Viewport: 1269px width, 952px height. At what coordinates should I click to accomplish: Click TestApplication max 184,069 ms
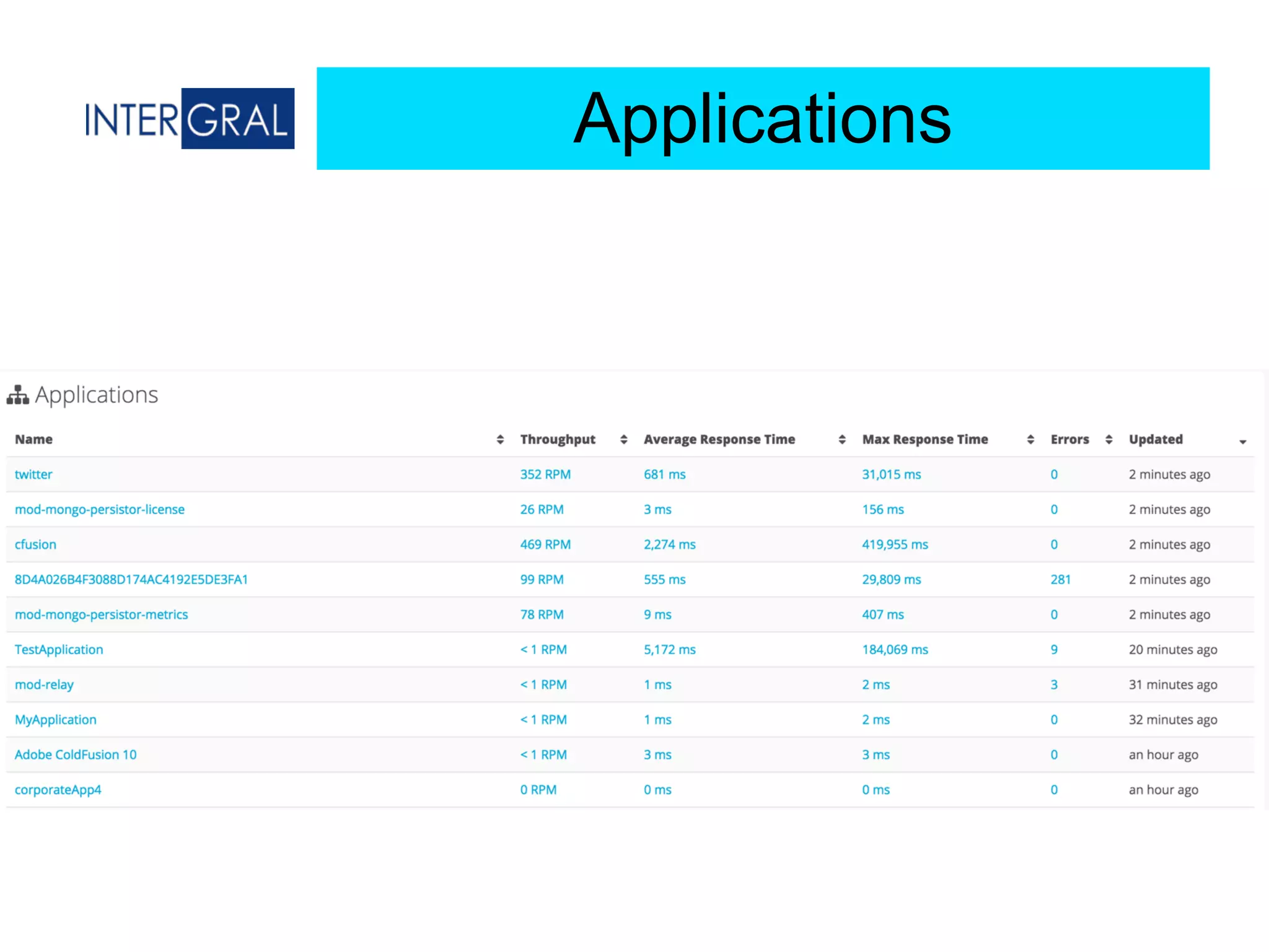point(895,650)
